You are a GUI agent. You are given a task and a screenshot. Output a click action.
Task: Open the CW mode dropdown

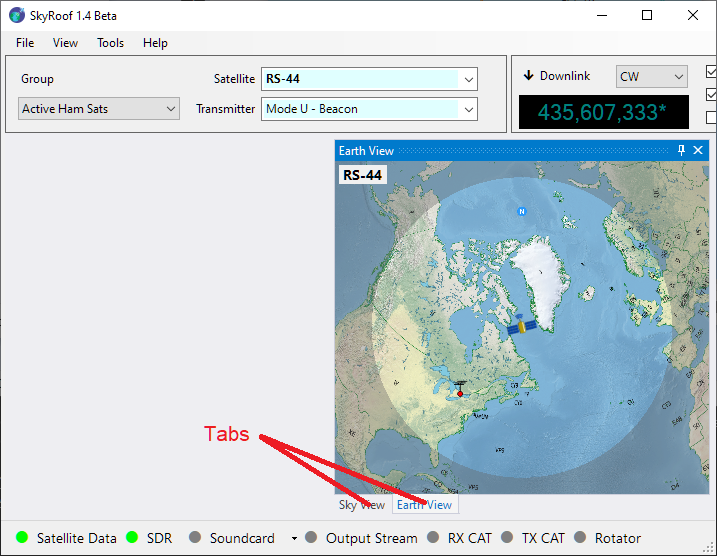click(678, 77)
